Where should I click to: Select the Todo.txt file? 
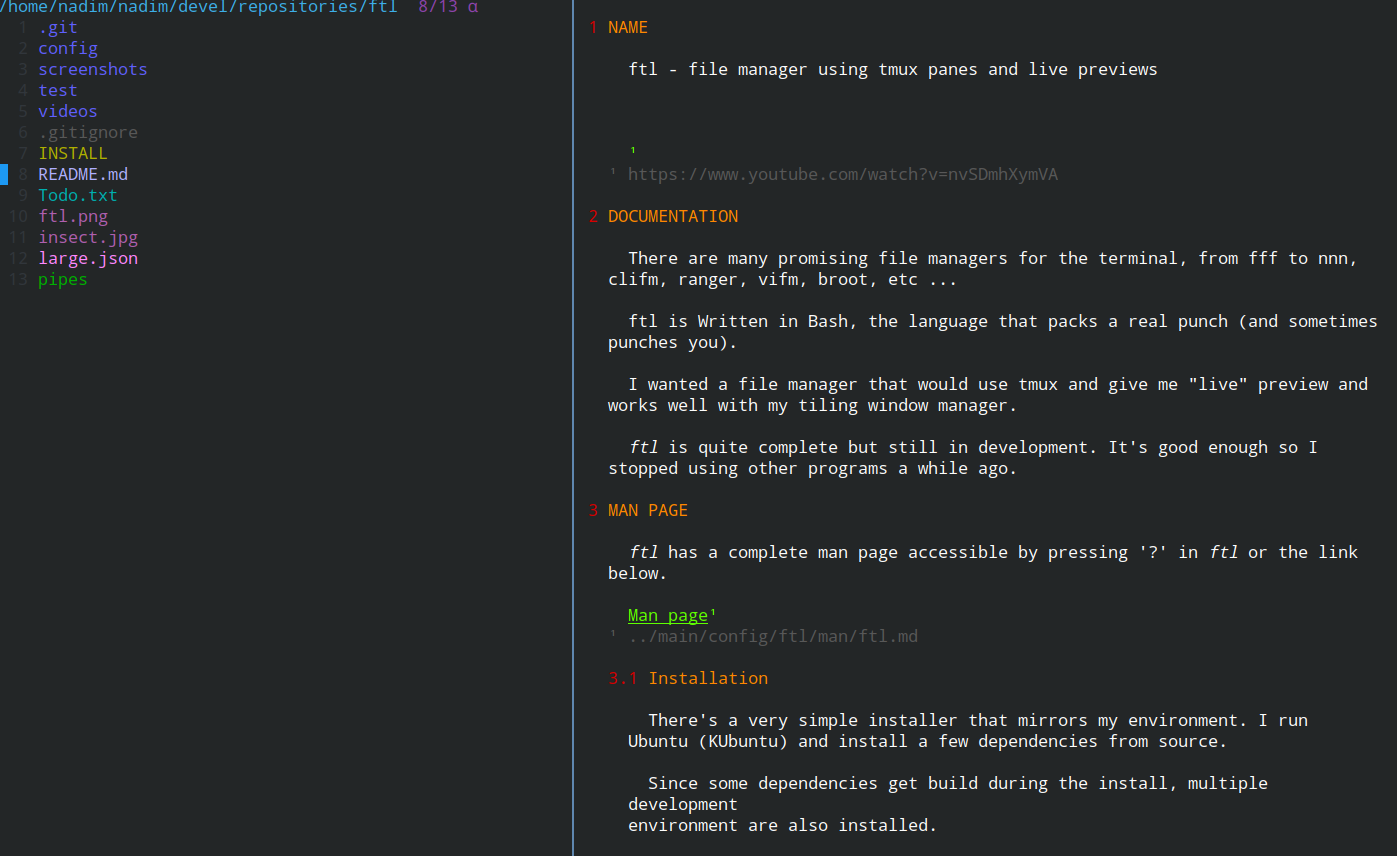click(x=78, y=195)
